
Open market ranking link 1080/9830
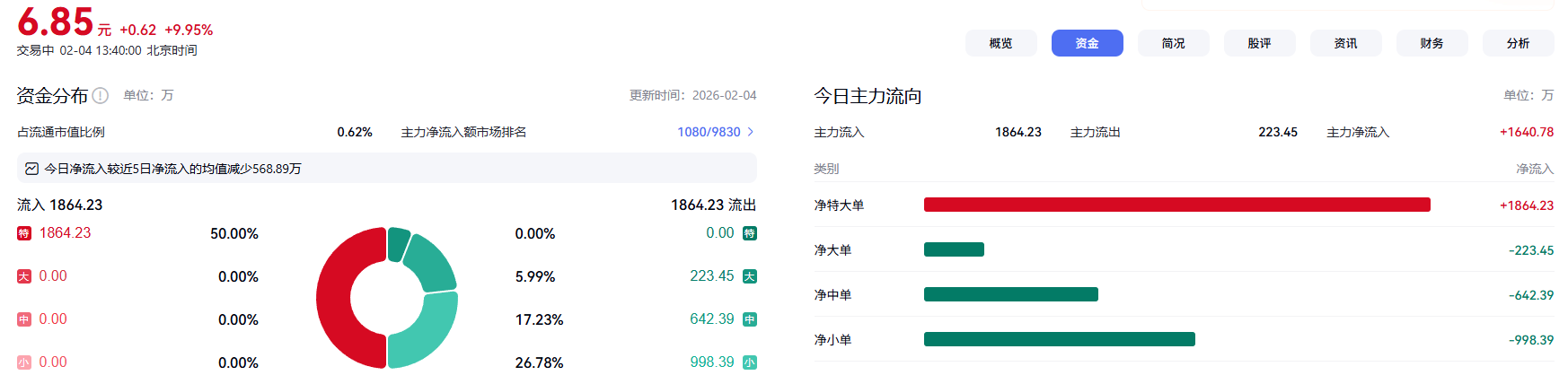(709, 132)
